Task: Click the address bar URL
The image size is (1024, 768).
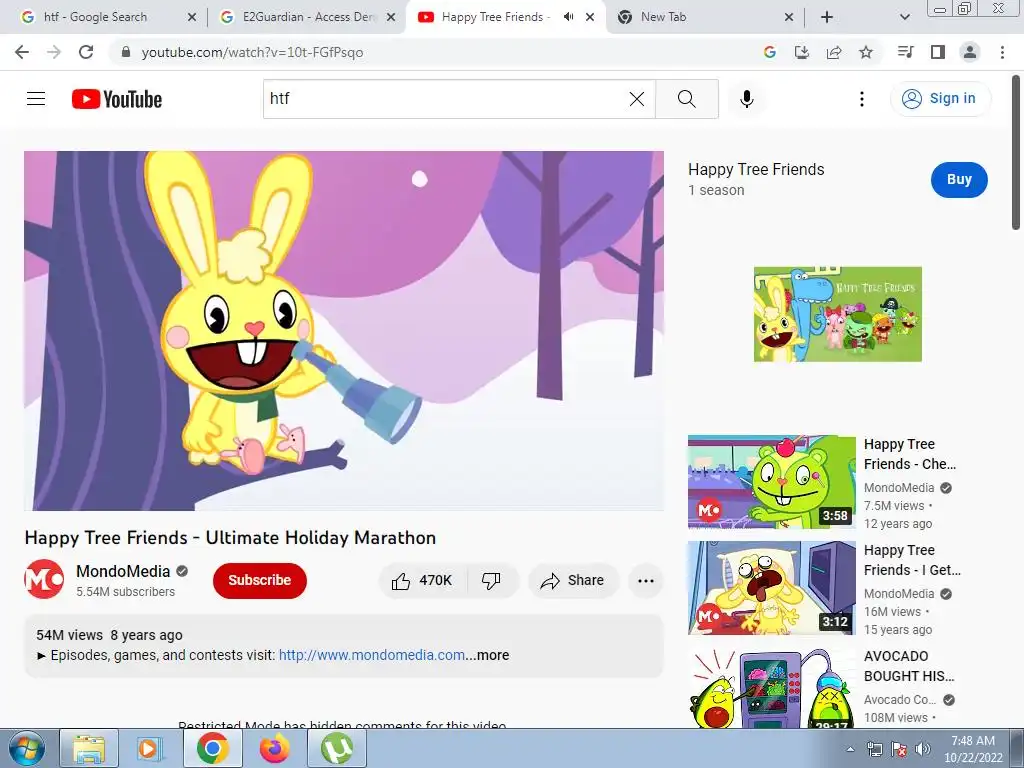Action: coord(252,52)
